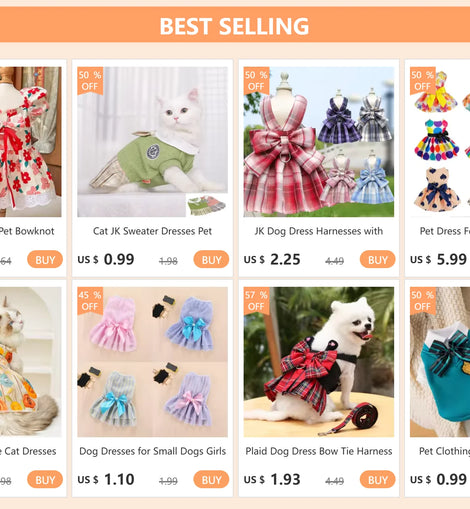470x509 pixels.
Task: Open the white dog plaid harness image
Action: tap(319, 362)
